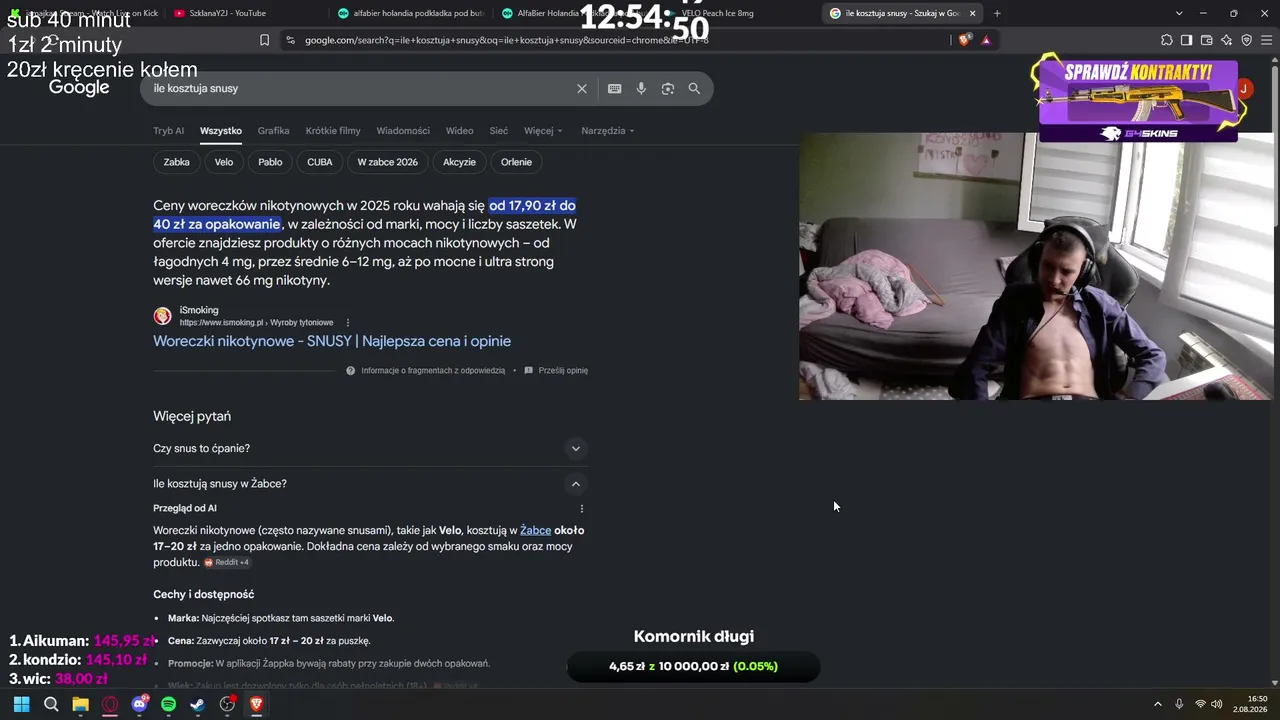The image size is (1280, 720).
Task: Switch to 'Tryb AI' search mode
Action: tap(168, 131)
